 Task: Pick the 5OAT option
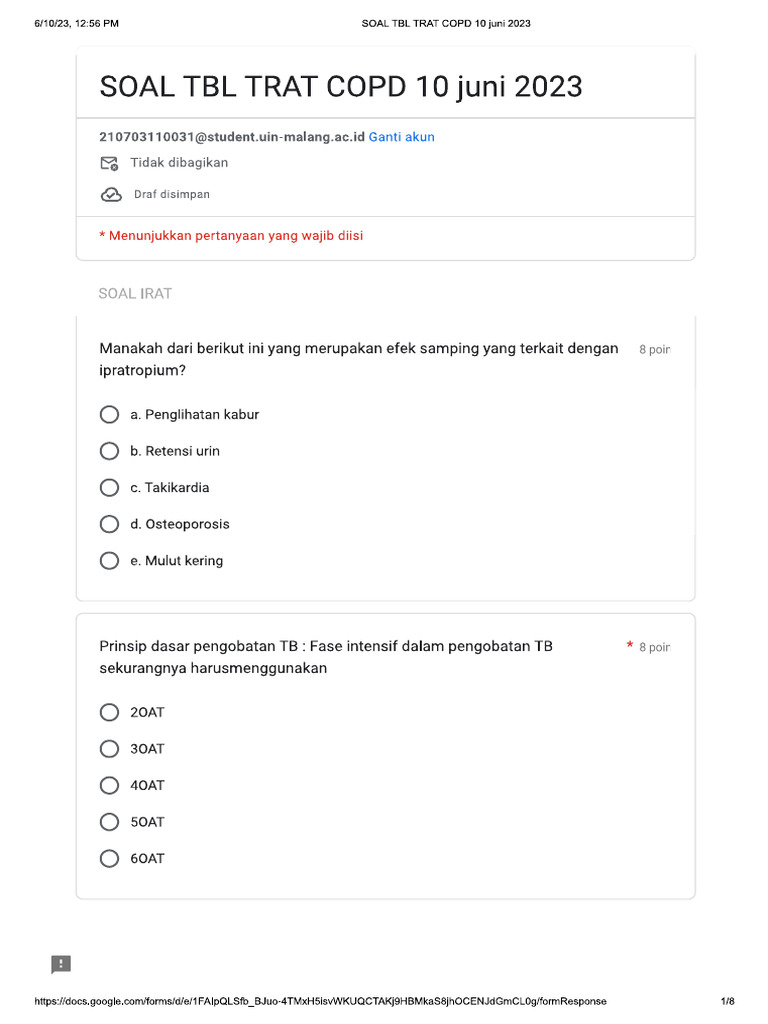coord(110,822)
